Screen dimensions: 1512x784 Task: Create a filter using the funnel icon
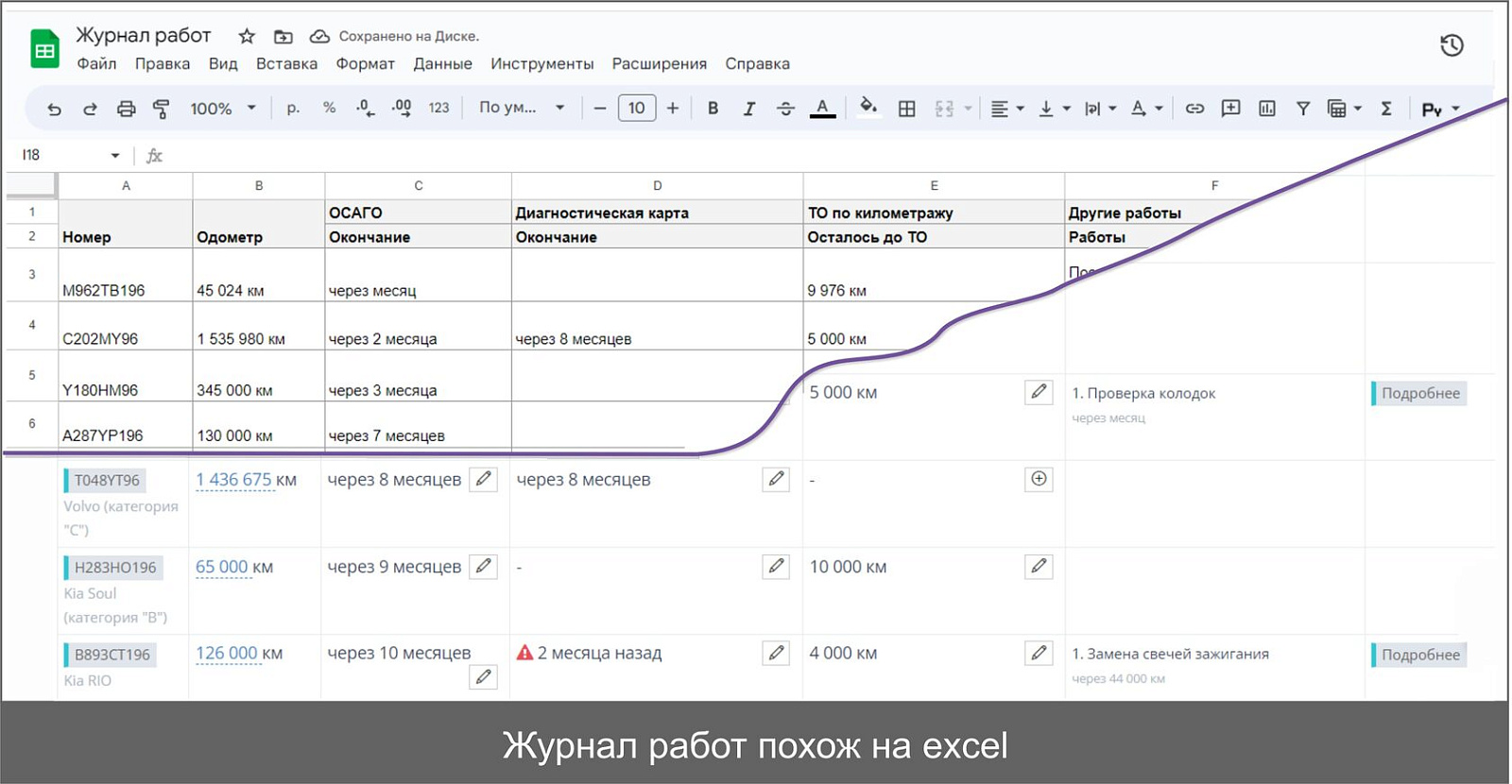[x=1303, y=109]
